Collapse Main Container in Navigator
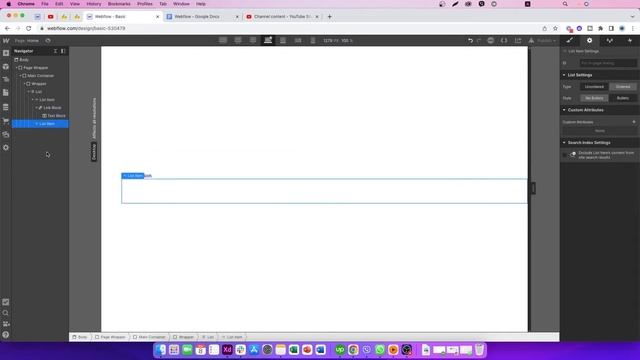The height and width of the screenshot is (360, 640). coord(21,76)
